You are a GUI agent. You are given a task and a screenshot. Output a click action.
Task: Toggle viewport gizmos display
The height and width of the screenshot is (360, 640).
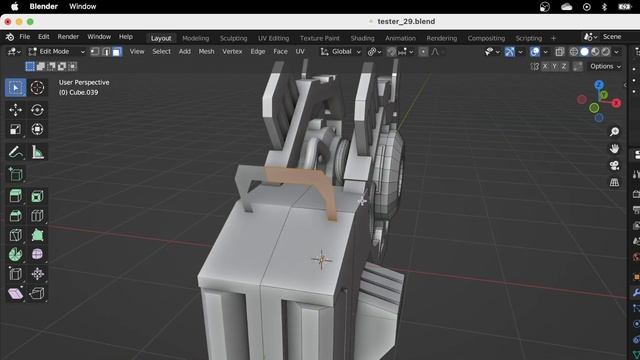[x=510, y=52]
